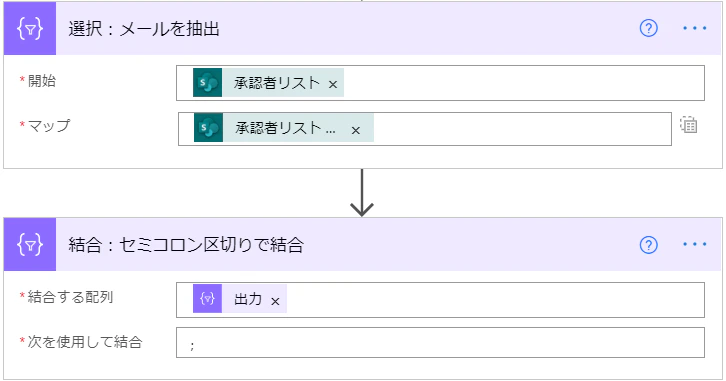Remove the 承認者リスト token from 開始 field

333,84
